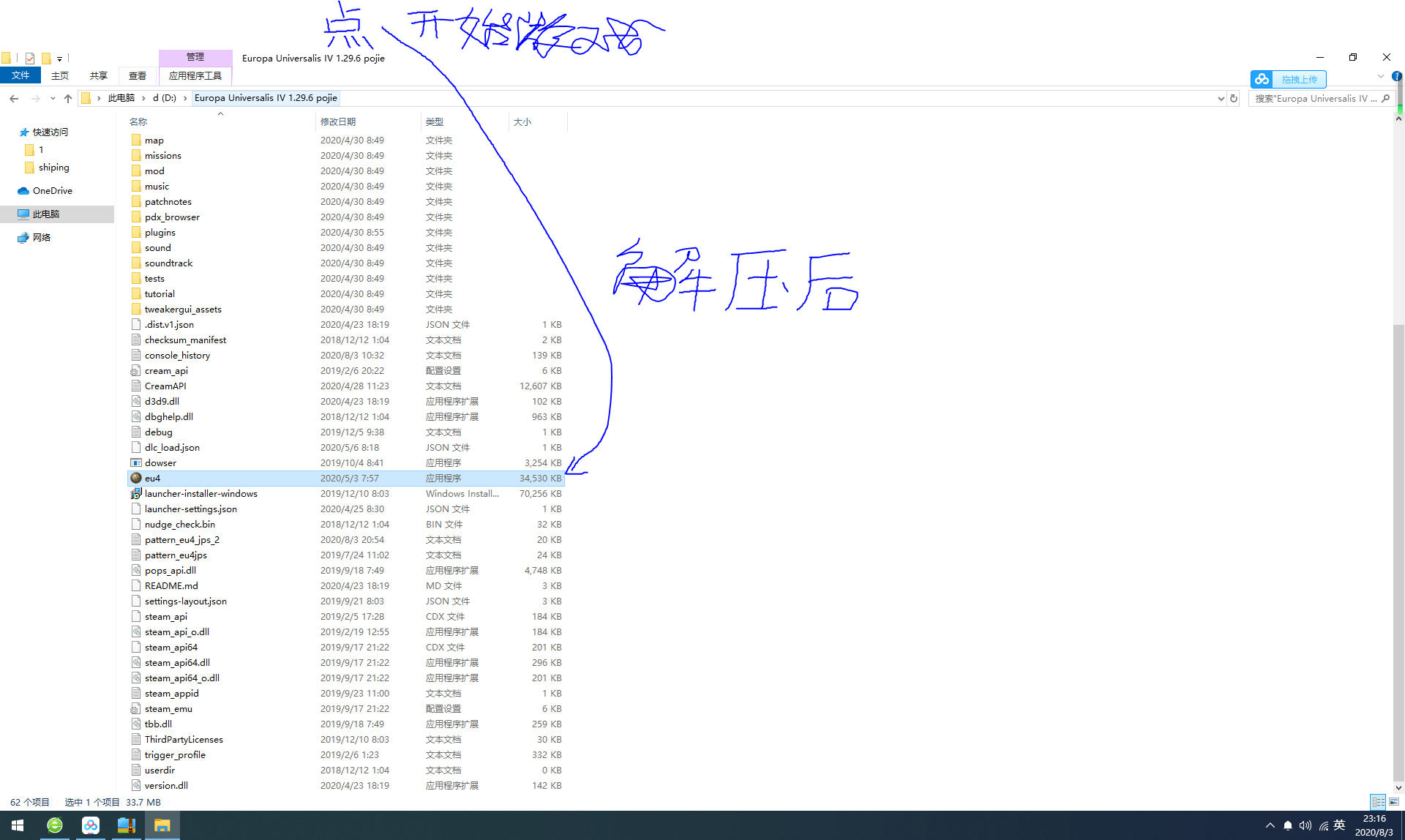Screen dimensions: 1405x840
Task: Select the mod folder icon
Action: tap(136, 170)
